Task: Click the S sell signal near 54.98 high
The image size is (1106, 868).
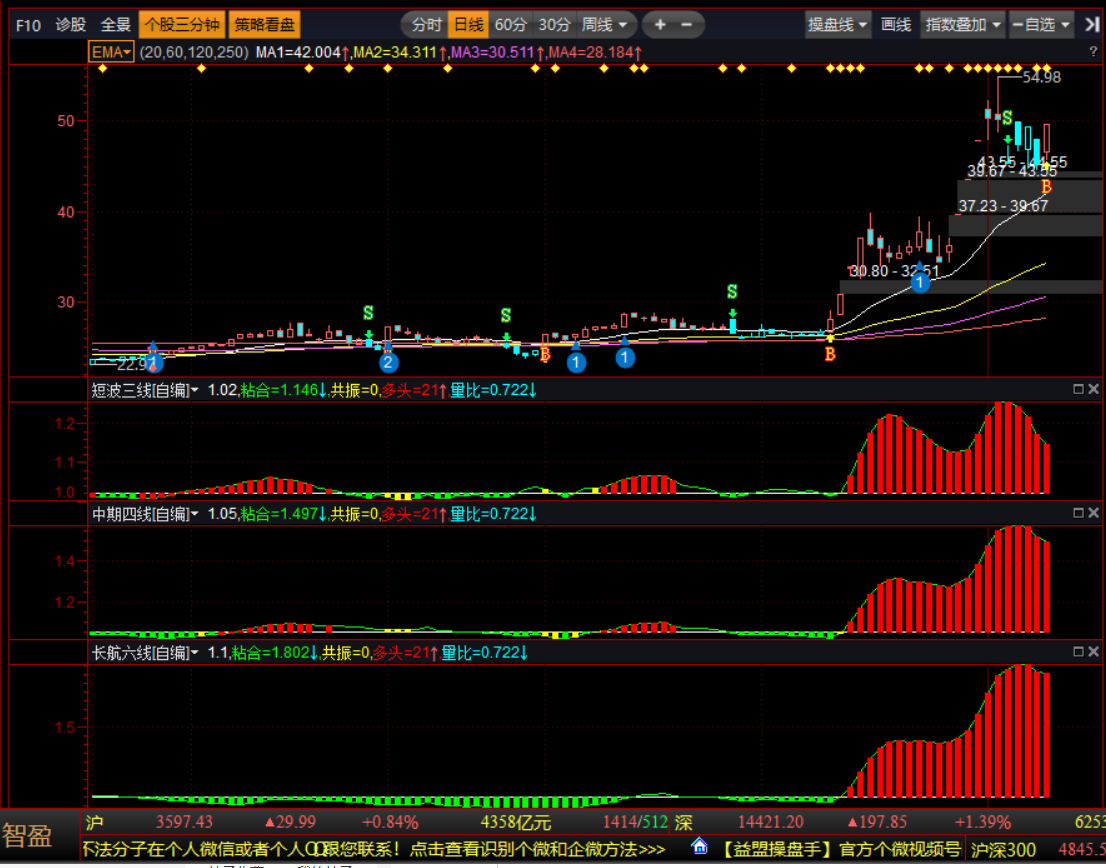Action: [1007, 118]
